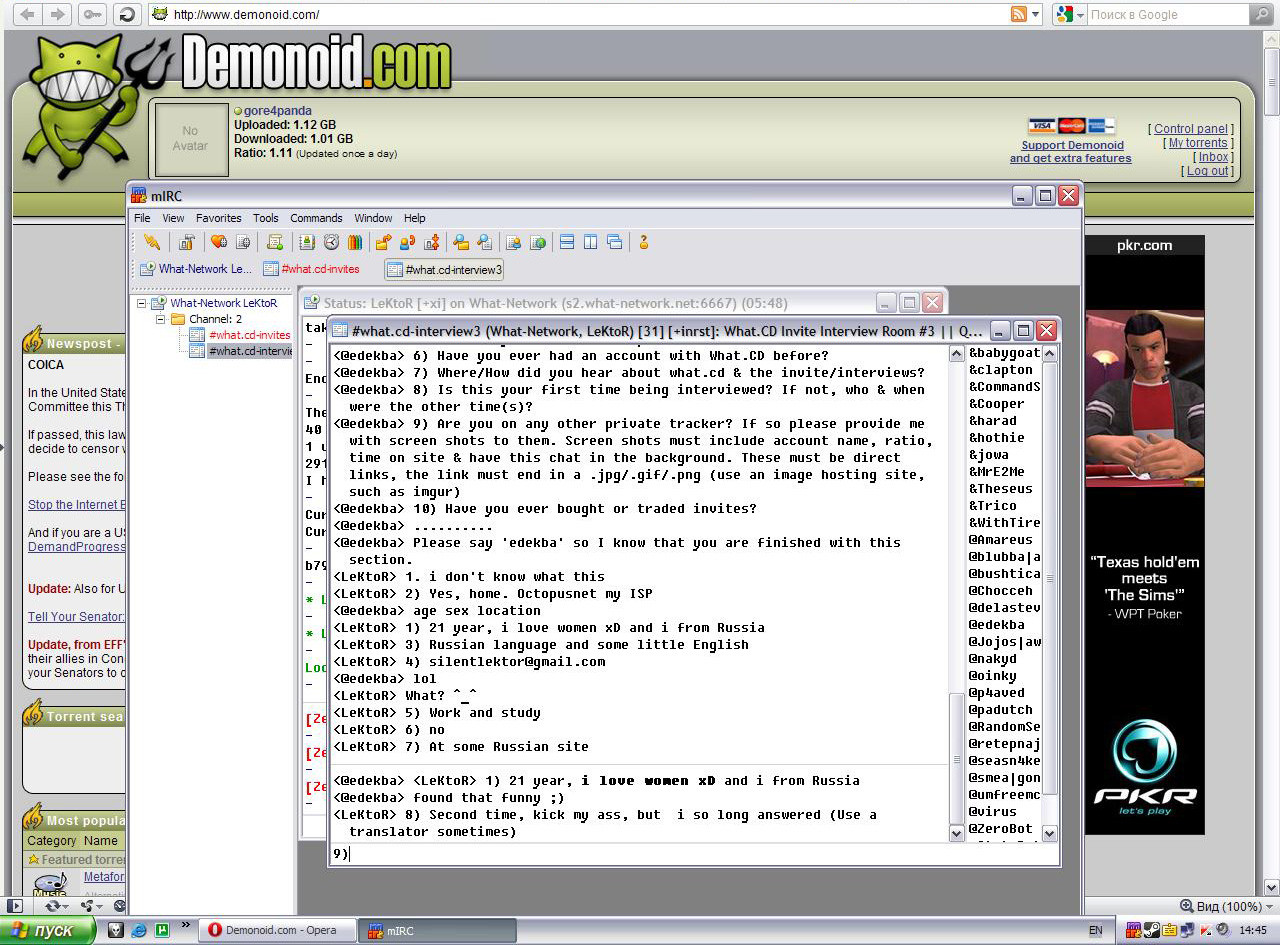Tile mIRC windows vertically
The width and height of the screenshot is (1280, 945).
point(590,242)
